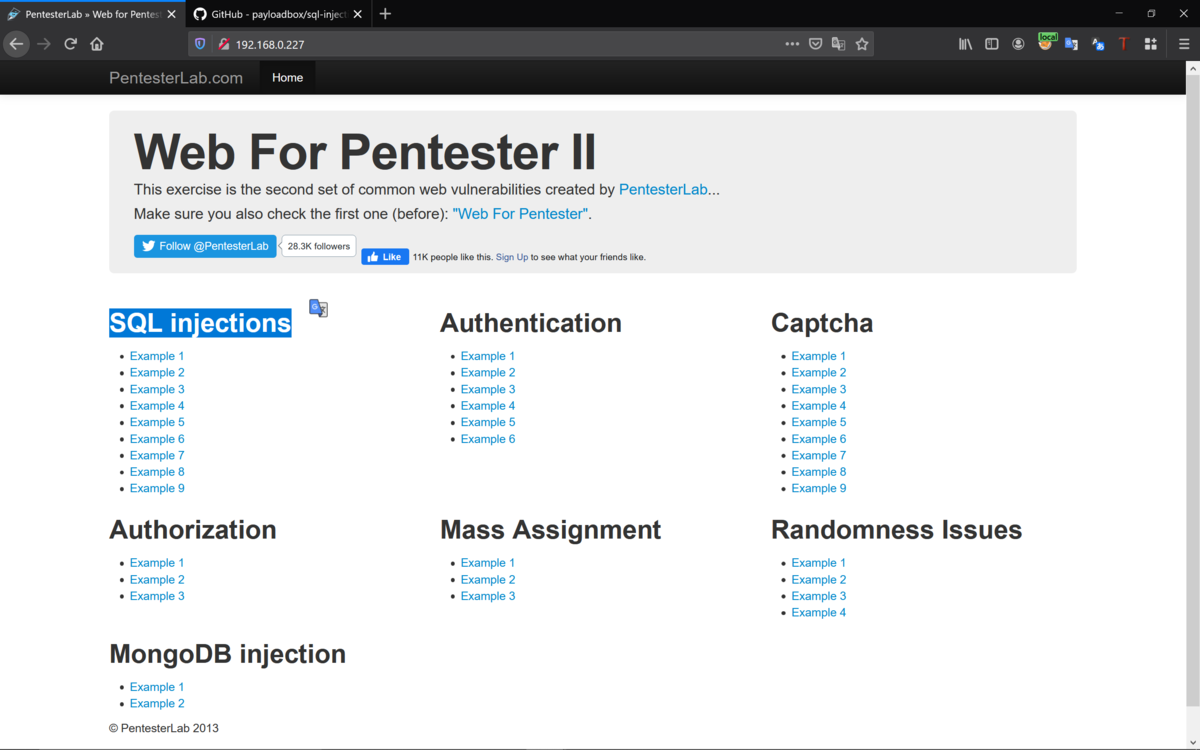Open Captcha Example 7
Screen dimensions: 1200x750
pos(819,455)
